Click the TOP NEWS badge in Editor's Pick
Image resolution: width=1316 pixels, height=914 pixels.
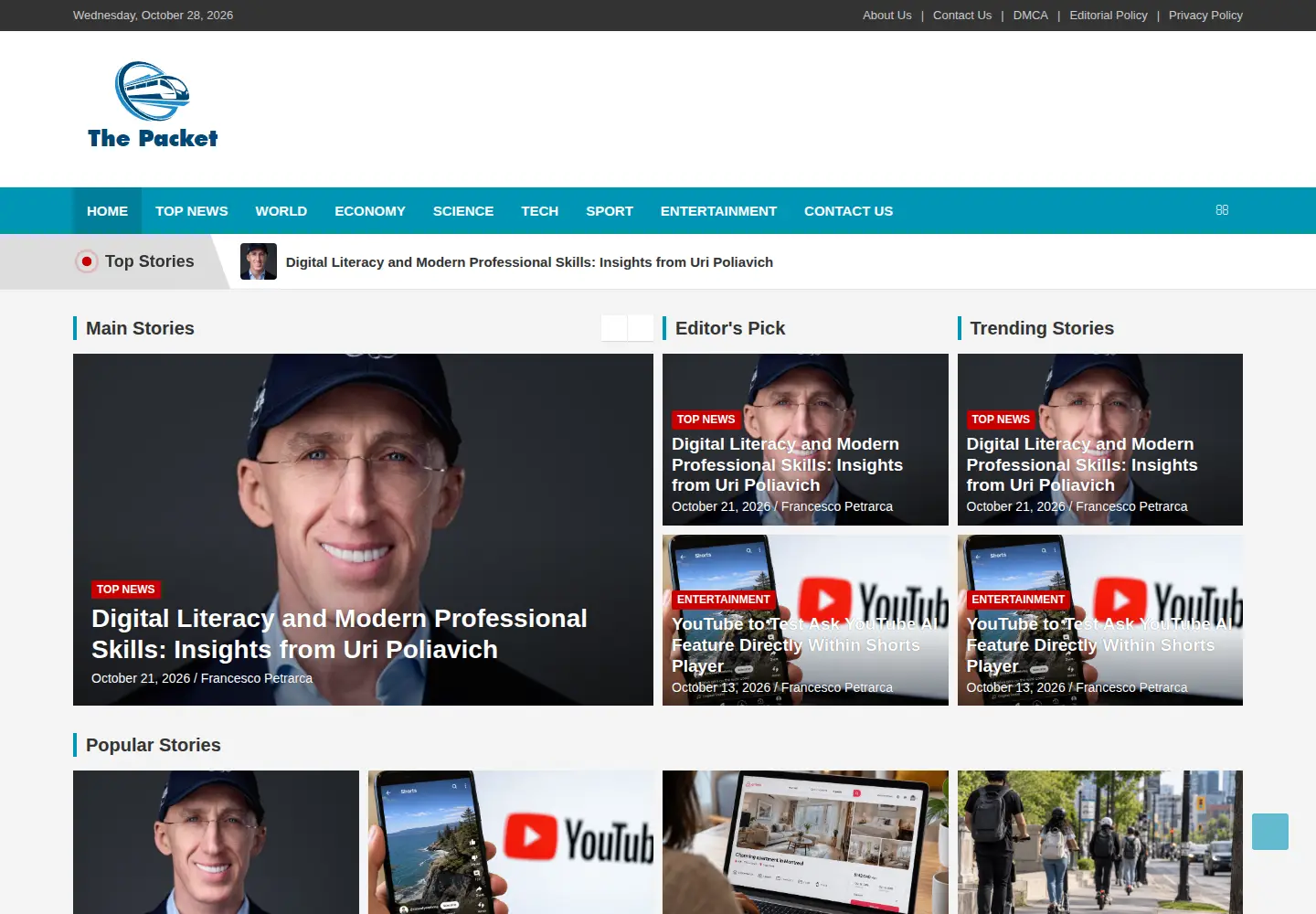click(706, 420)
